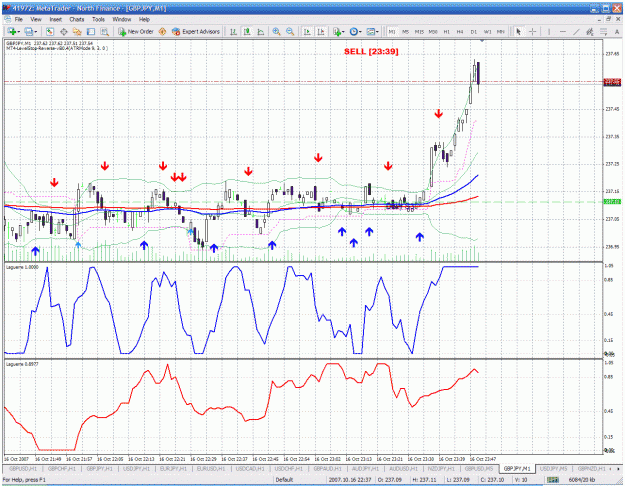
Task: Open the File menu
Action: point(18,19)
